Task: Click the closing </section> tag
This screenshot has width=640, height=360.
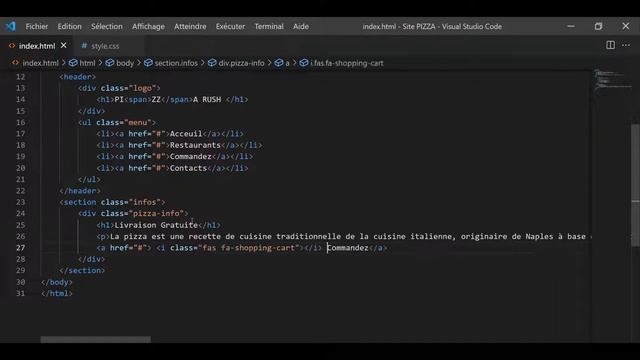Action: (82, 271)
